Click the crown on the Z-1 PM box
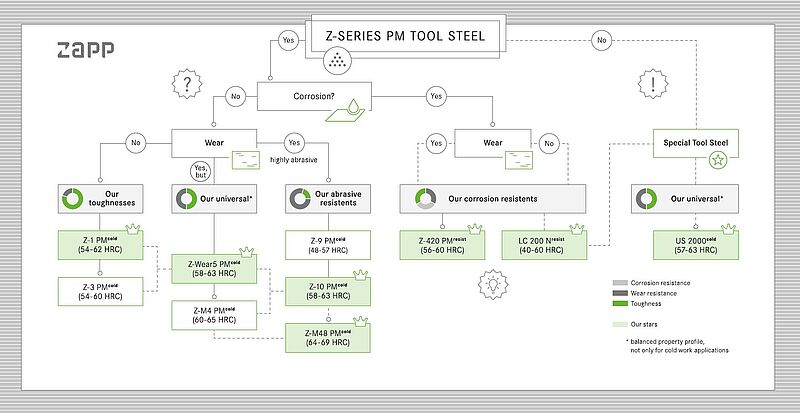800x413 pixels. point(133,229)
